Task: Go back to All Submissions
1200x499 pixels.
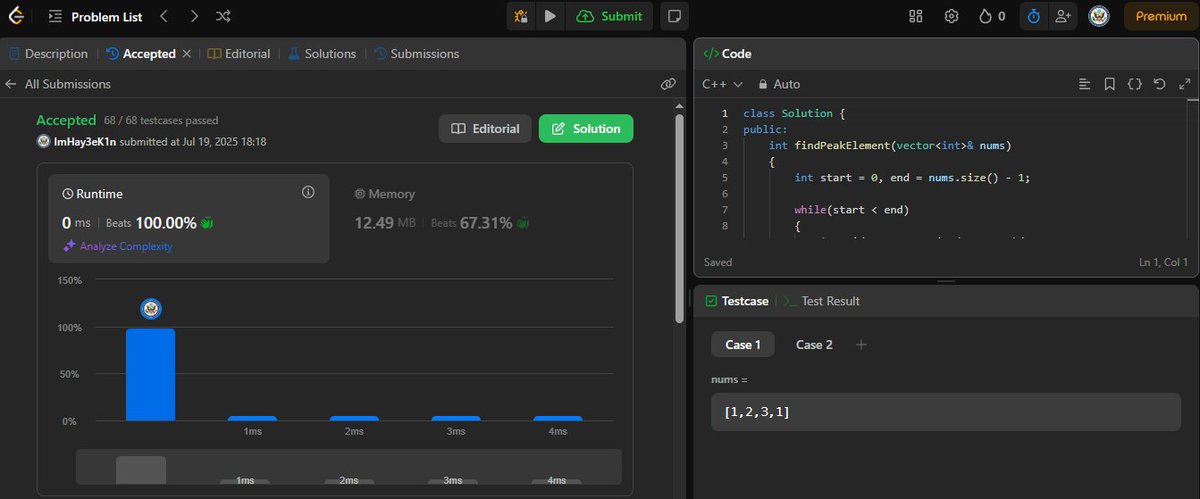Action: pos(58,84)
